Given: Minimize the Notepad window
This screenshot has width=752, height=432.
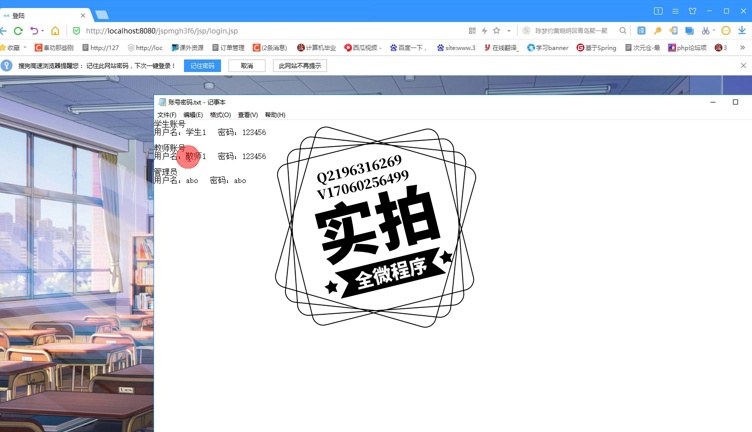Looking at the screenshot, I should pyautogui.click(x=713, y=102).
